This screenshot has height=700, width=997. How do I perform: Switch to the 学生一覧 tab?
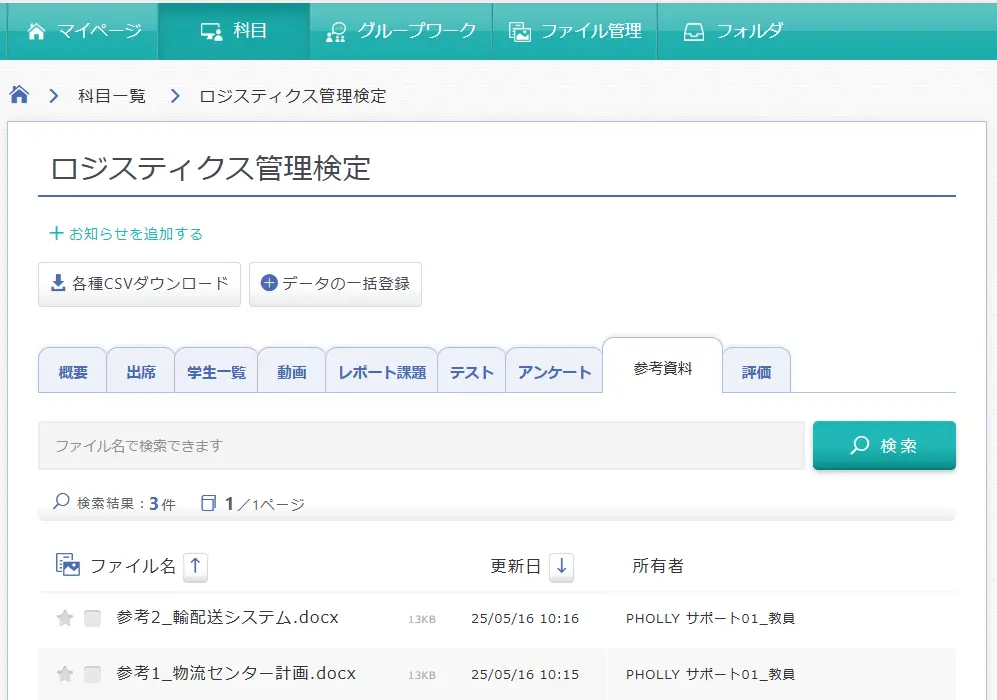216,372
